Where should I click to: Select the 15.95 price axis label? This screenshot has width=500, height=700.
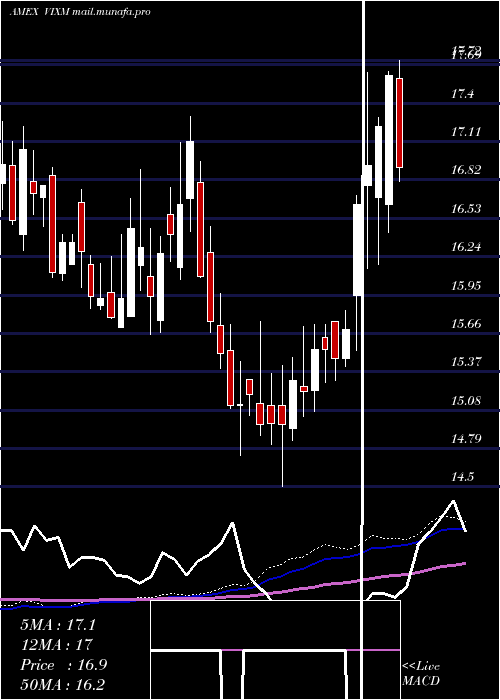pos(466,285)
